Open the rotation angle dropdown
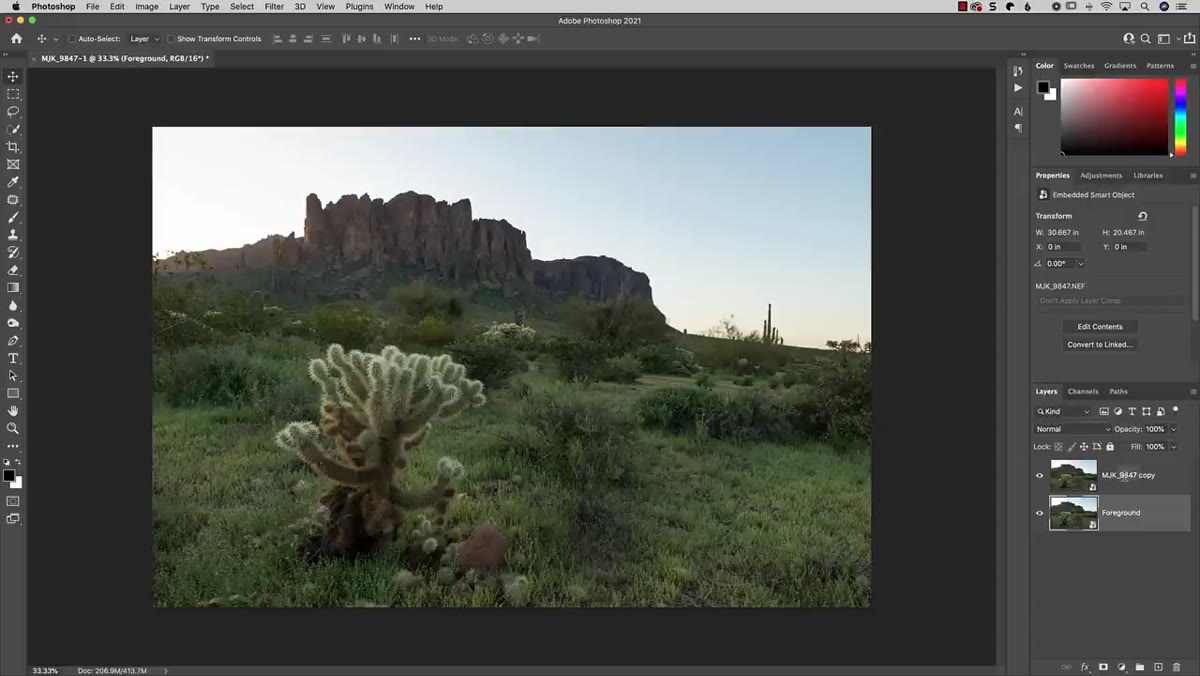The height and width of the screenshot is (676, 1200). [1080, 264]
